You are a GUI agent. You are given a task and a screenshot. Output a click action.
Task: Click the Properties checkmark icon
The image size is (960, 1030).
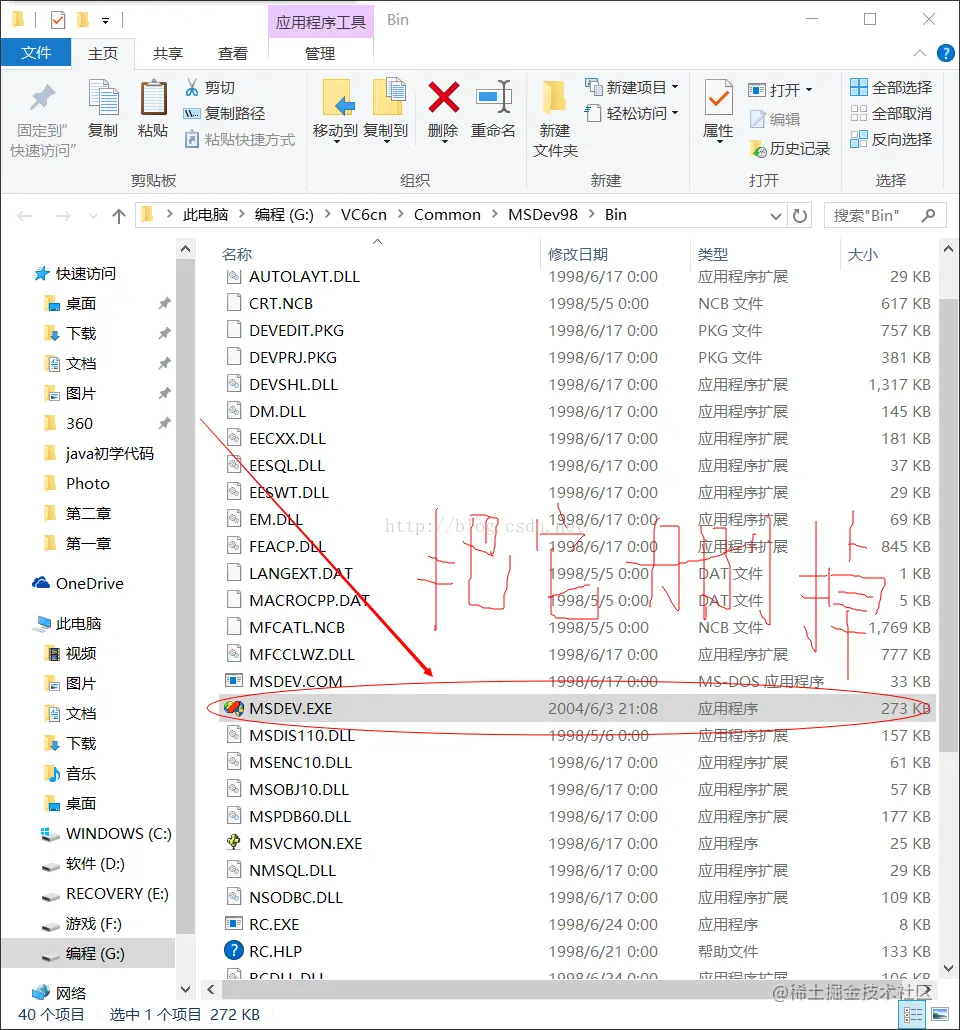tap(718, 99)
